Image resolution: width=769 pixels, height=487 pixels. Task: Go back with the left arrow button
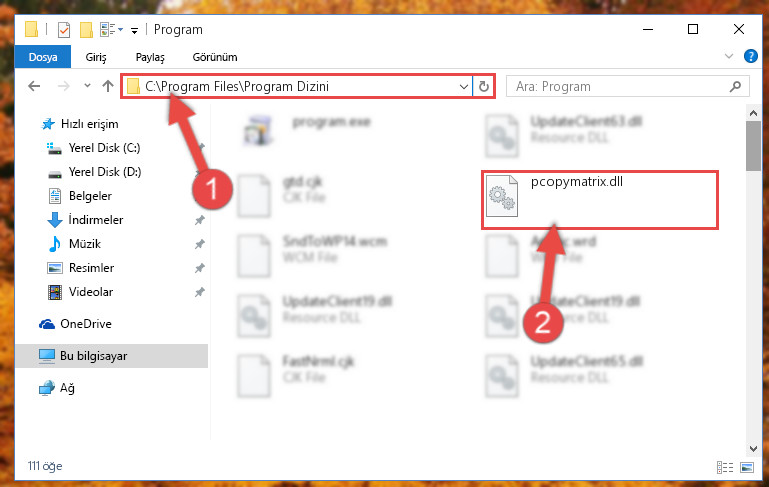coord(34,87)
